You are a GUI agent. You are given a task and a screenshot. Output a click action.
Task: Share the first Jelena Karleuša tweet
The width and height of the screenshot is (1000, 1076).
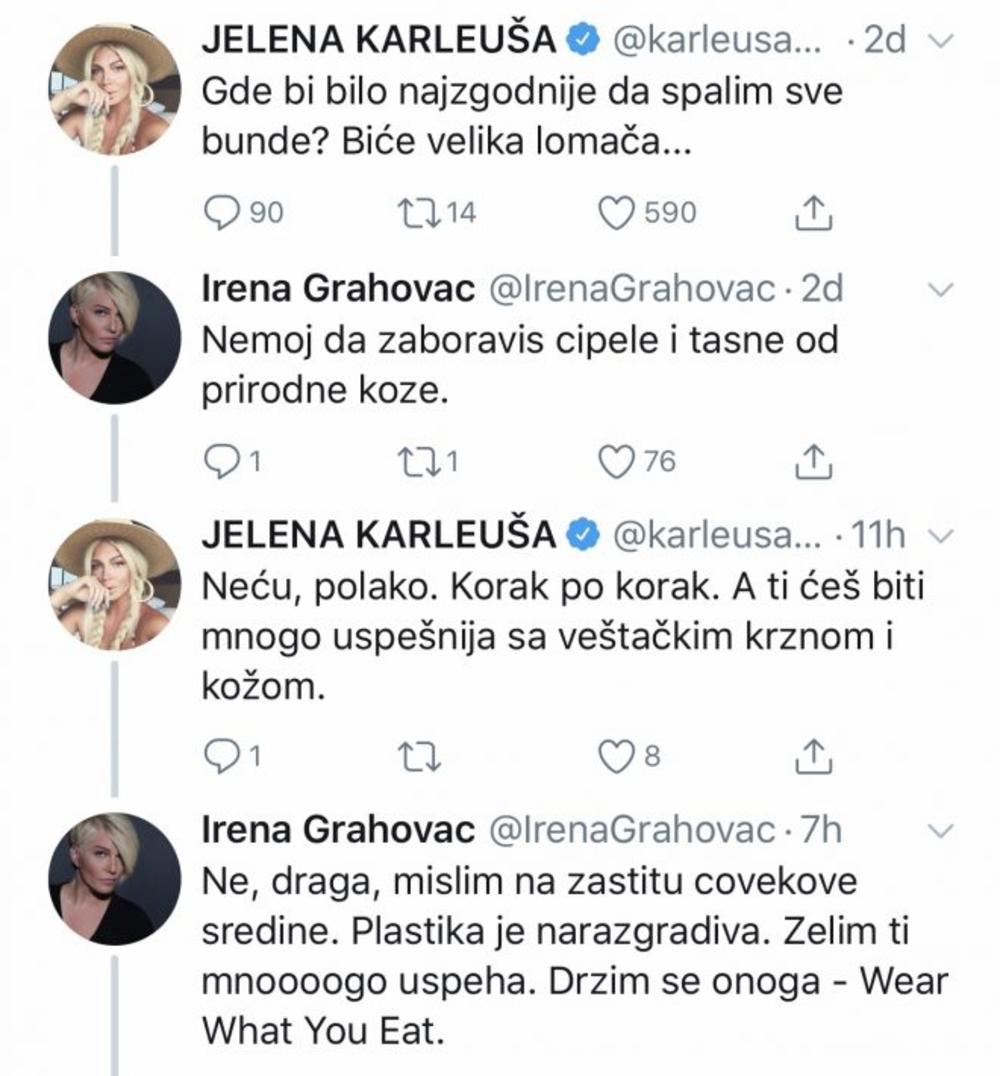tap(813, 212)
